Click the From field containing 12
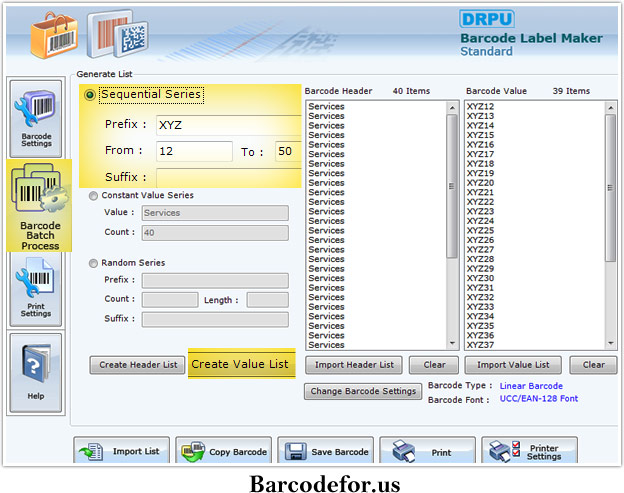The width and height of the screenshot is (624, 493). tap(194, 151)
